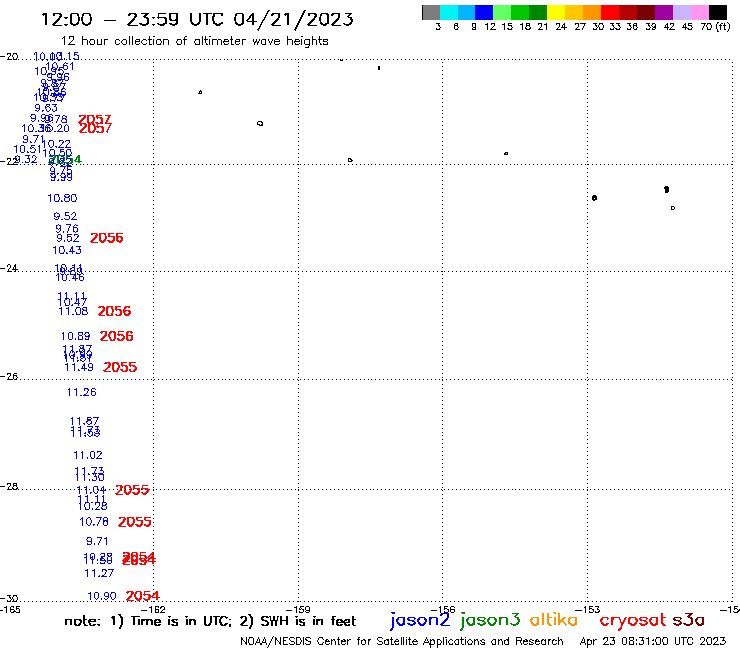
Task: Select the bright red swatch in the scale
Action: [x=610, y=12]
